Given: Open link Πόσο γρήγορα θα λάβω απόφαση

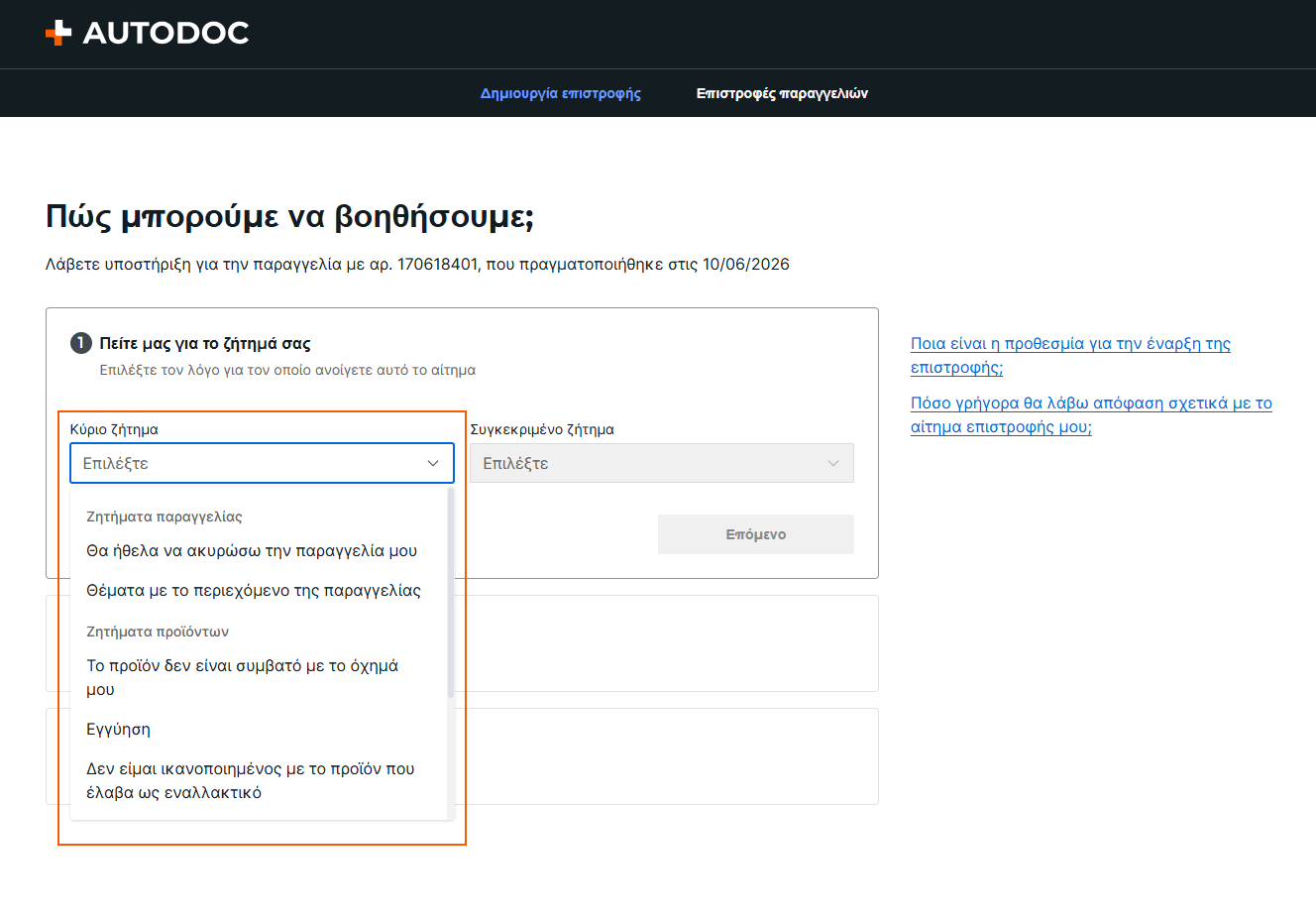Looking at the screenshot, I should point(1091,415).
